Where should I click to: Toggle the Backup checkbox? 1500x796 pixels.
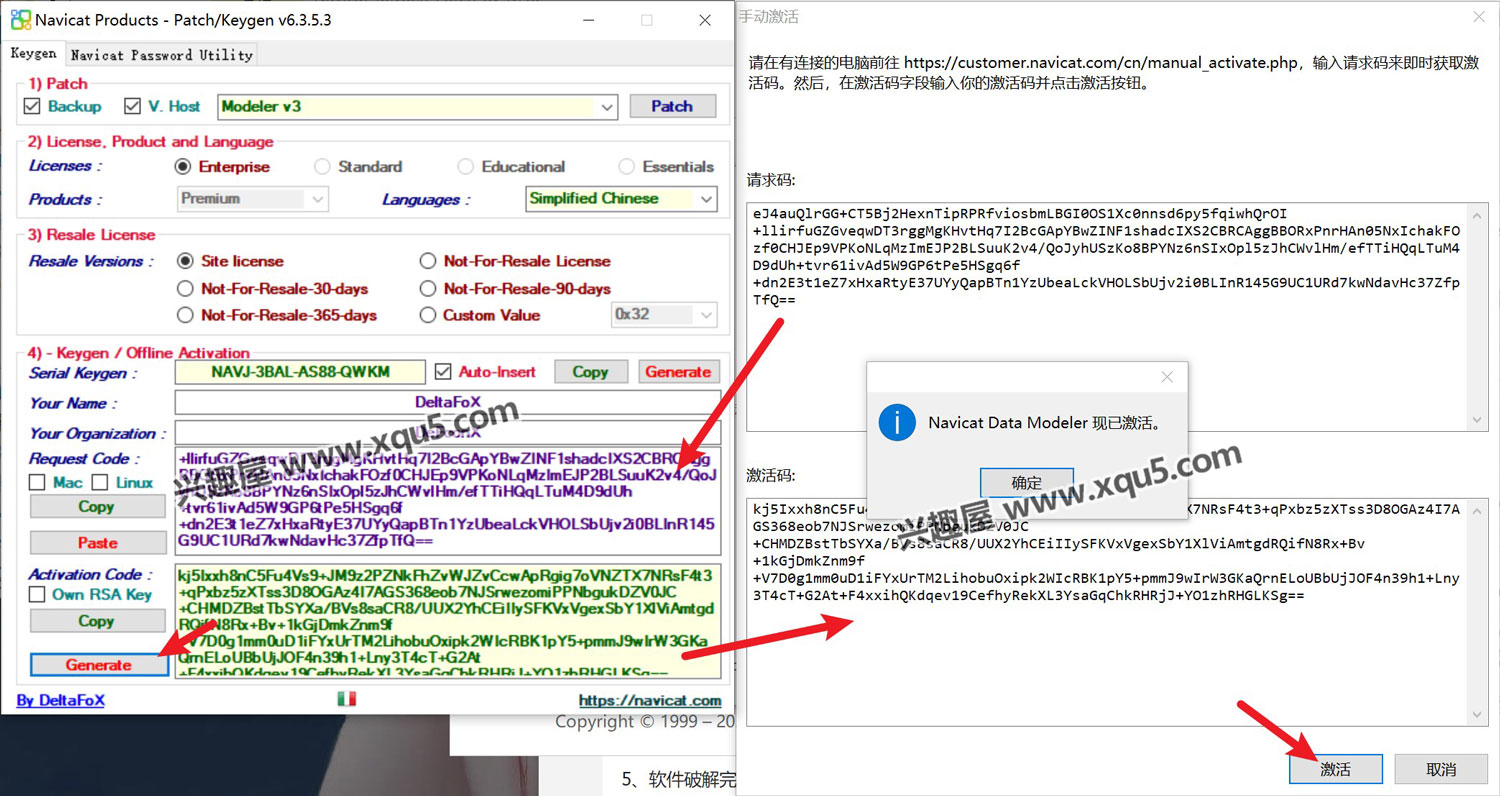pos(32,106)
